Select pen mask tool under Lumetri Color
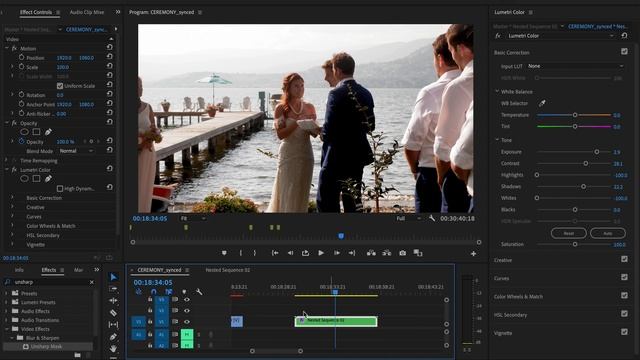The height and width of the screenshot is (360, 640). [48, 179]
